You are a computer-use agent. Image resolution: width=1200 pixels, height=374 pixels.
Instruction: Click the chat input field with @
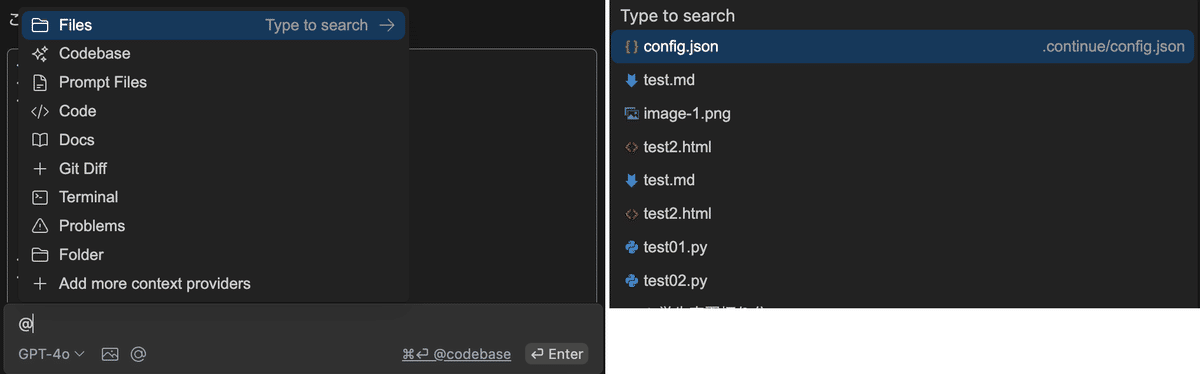[x=302, y=323]
